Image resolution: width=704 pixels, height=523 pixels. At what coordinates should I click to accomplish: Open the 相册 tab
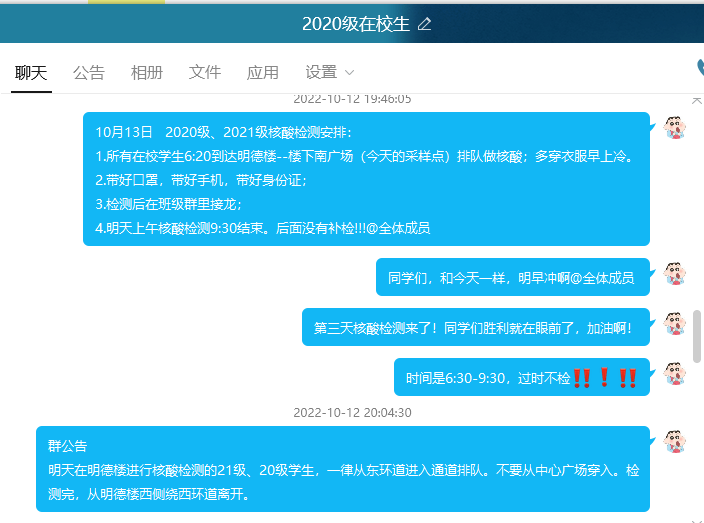point(147,72)
